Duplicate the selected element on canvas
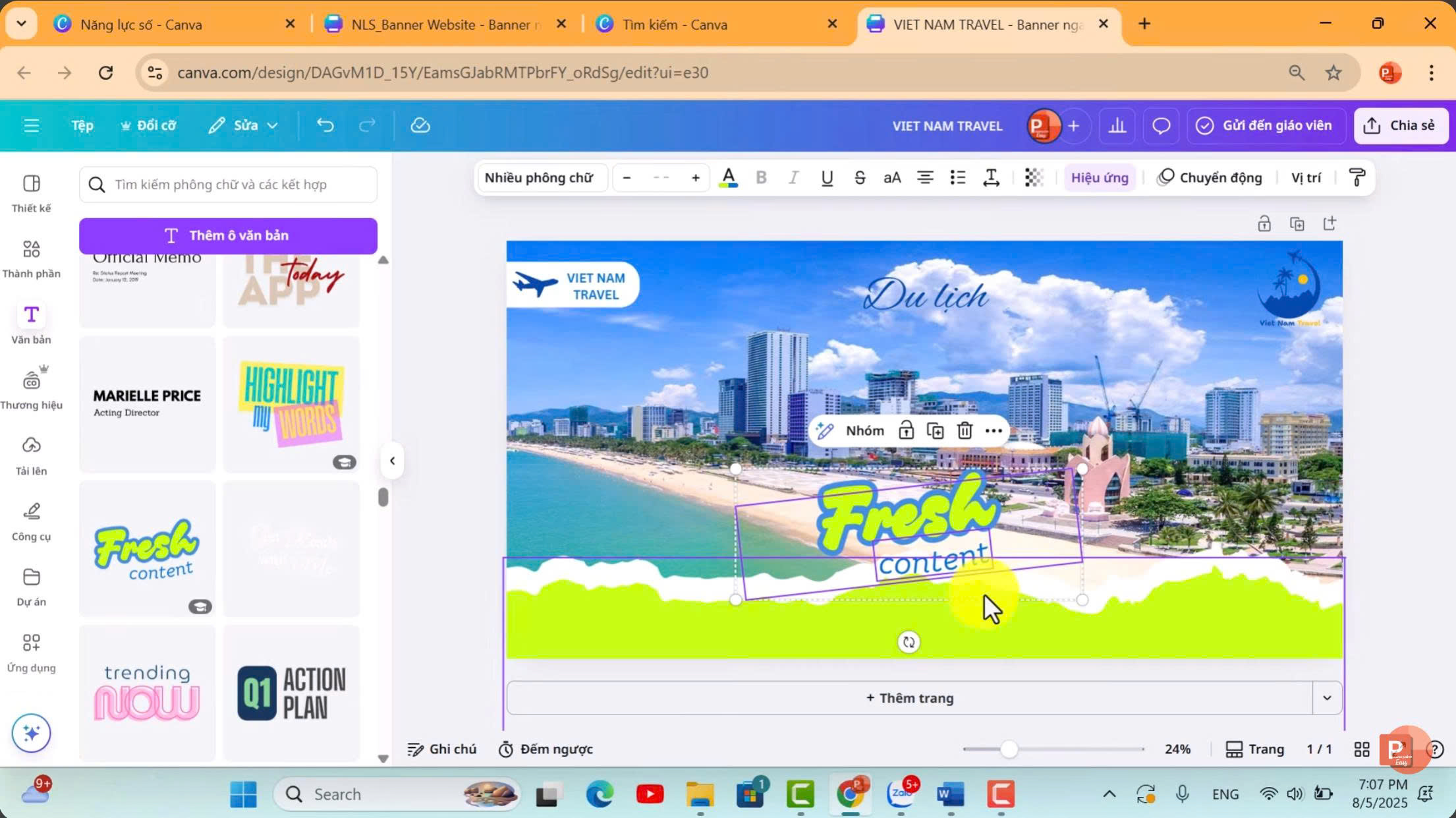 click(x=935, y=430)
